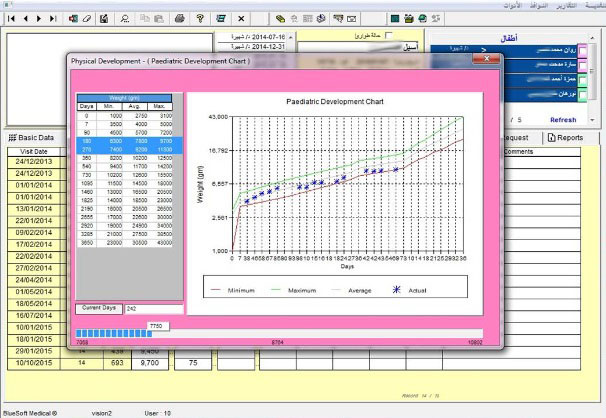Click the eraser clear icon in toolbar
The width and height of the screenshot is (606, 418).
click(87, 19)
